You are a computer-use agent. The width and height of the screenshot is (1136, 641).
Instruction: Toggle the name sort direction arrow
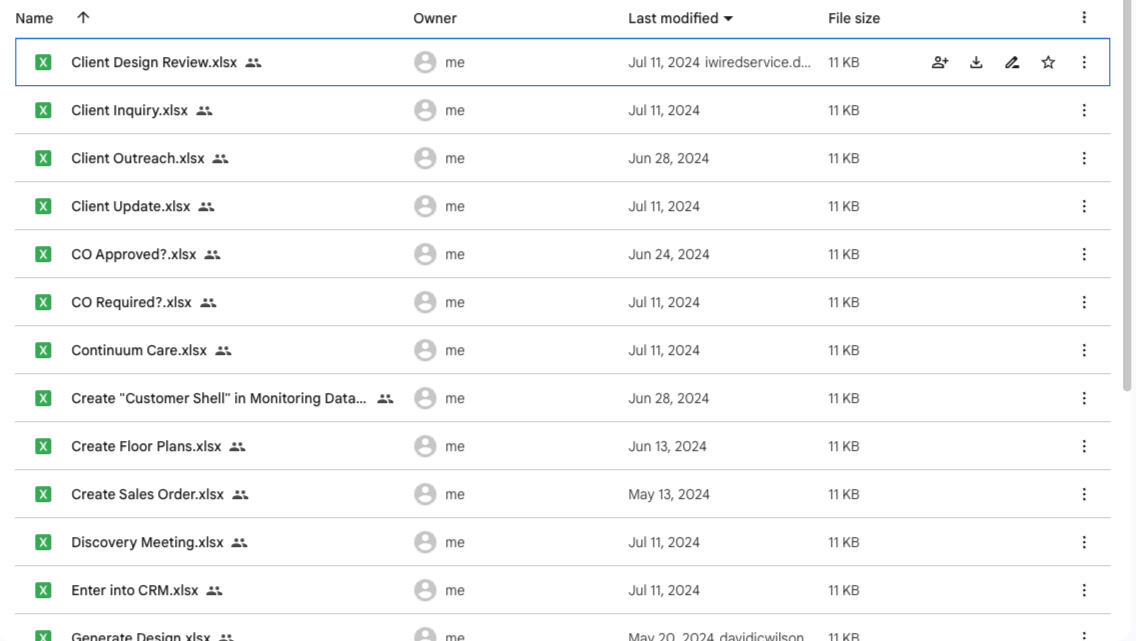click(x=83, y=18)
